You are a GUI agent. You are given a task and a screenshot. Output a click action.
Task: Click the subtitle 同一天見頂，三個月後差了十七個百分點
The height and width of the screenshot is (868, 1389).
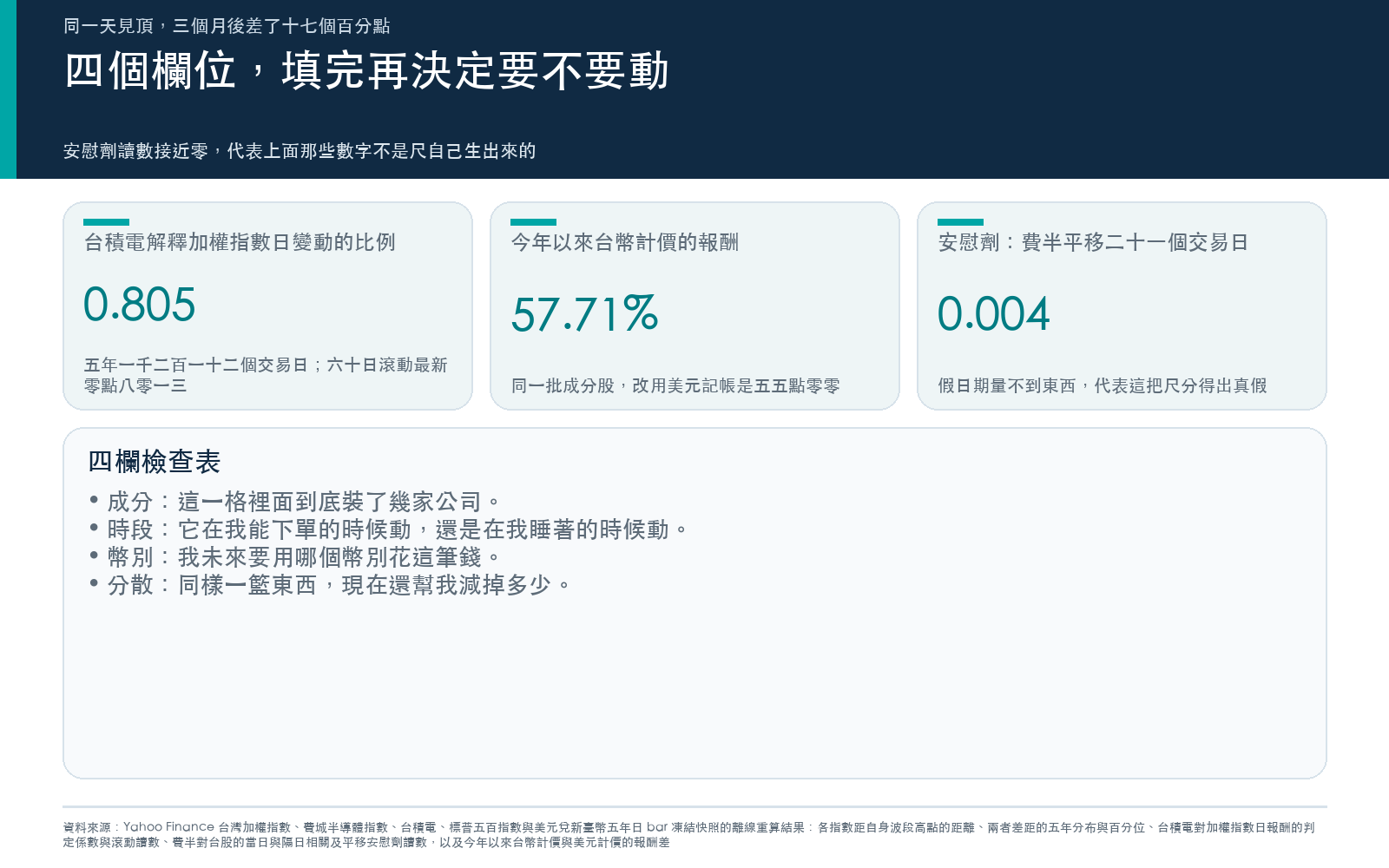[x=227, y=26]
